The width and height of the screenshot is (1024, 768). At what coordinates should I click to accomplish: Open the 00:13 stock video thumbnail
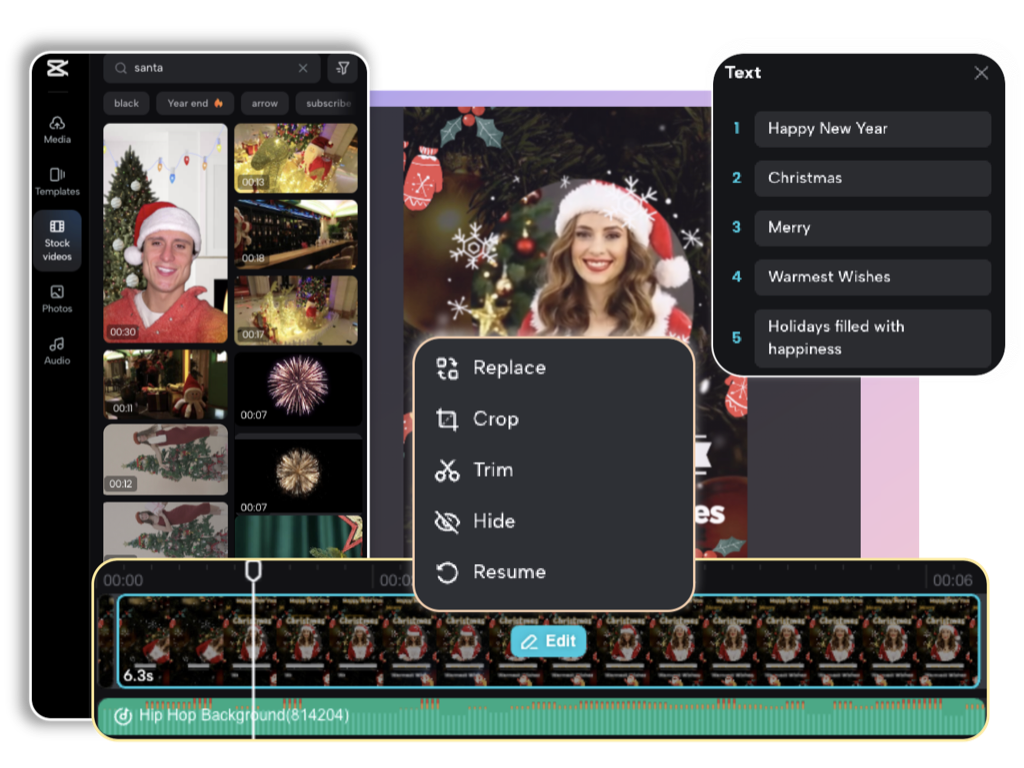point(296,158)
